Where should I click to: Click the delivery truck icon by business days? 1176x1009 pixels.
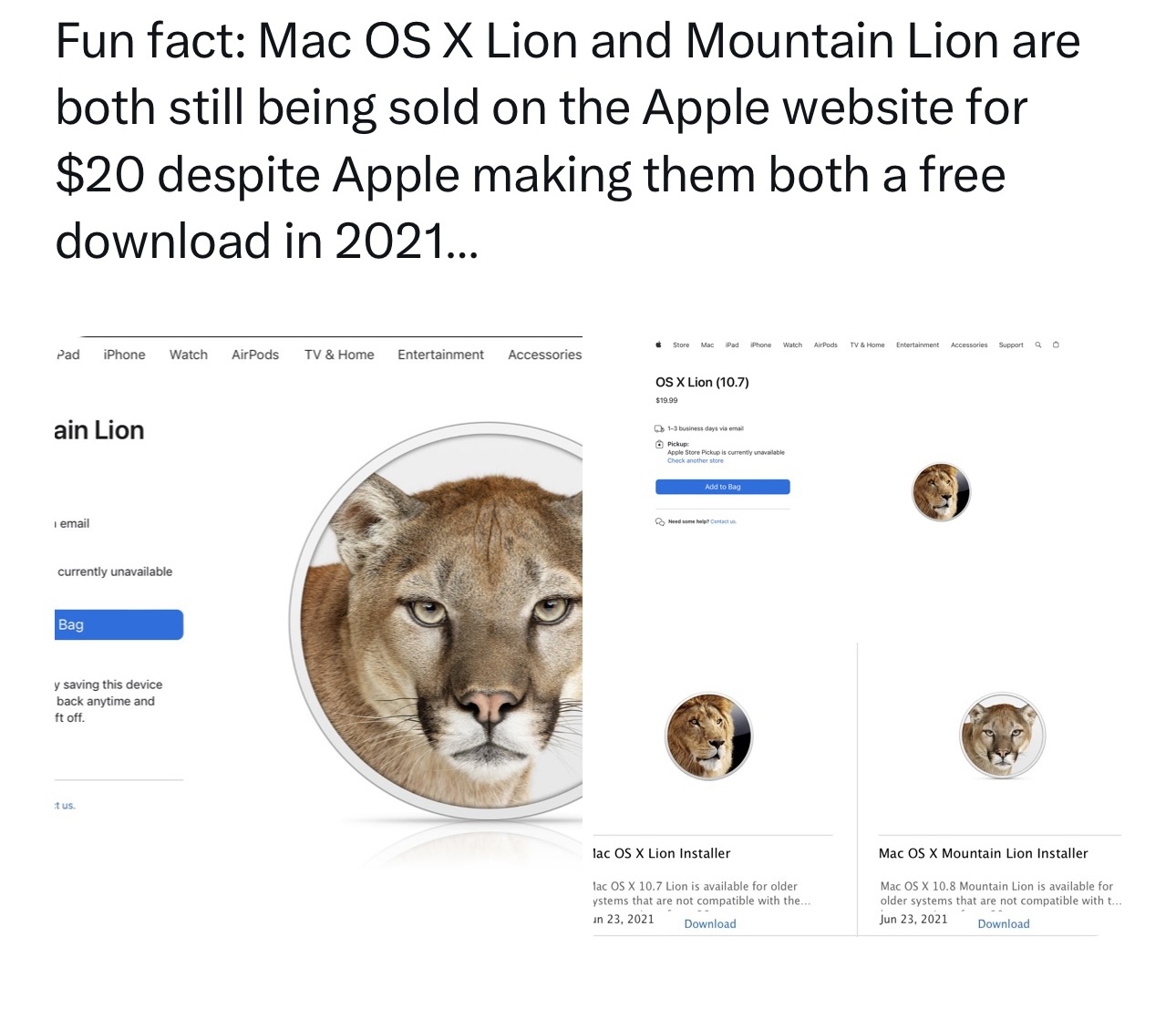[x=659, y=428]
